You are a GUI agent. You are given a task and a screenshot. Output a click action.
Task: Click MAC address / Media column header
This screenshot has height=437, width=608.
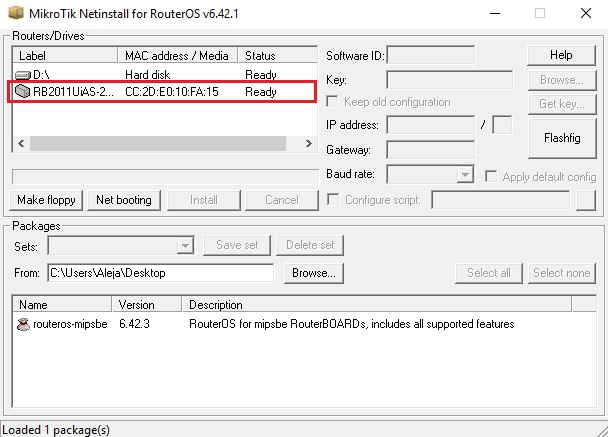tap(178, 55)
